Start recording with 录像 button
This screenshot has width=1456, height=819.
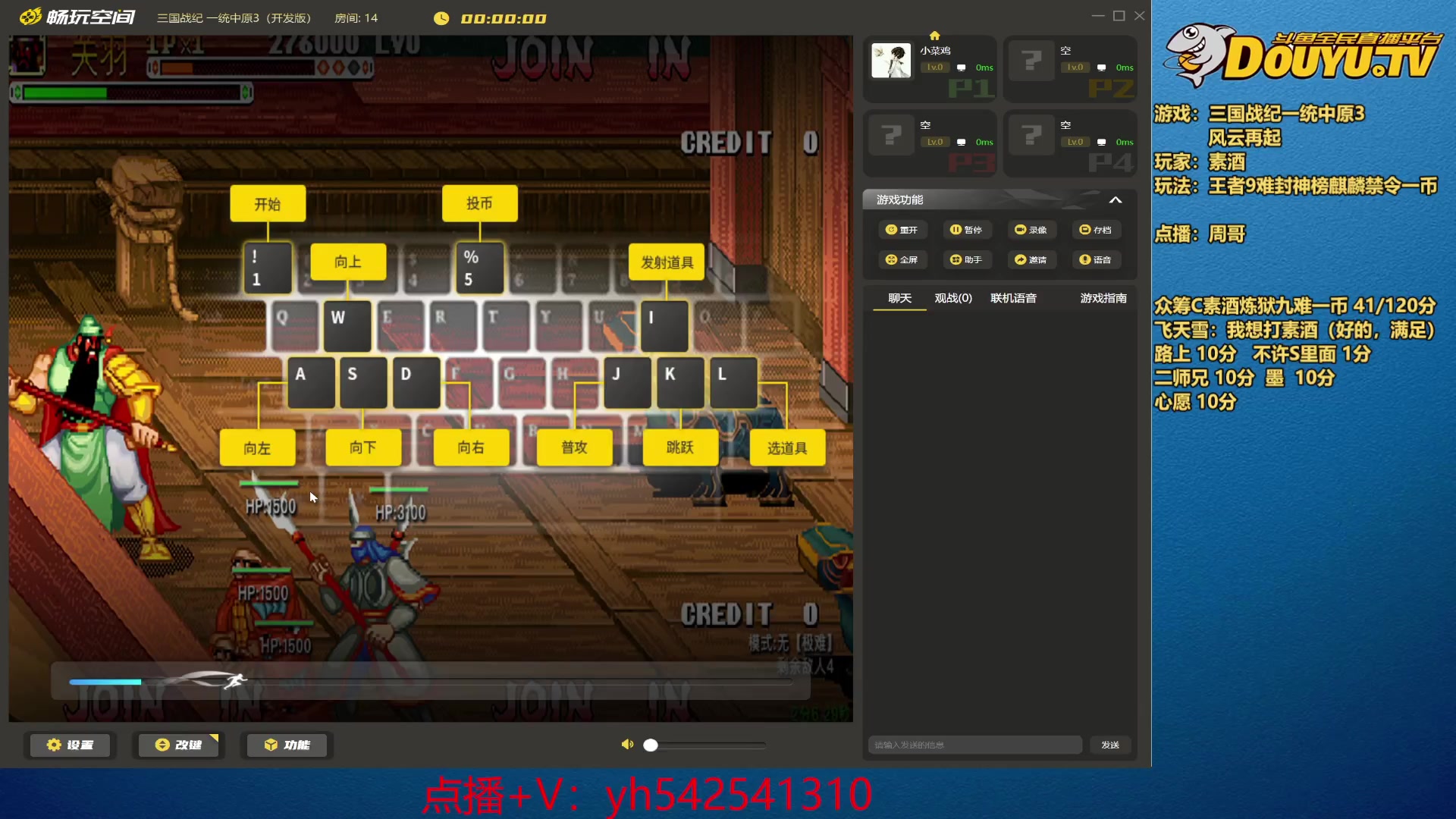point(1031,230)
